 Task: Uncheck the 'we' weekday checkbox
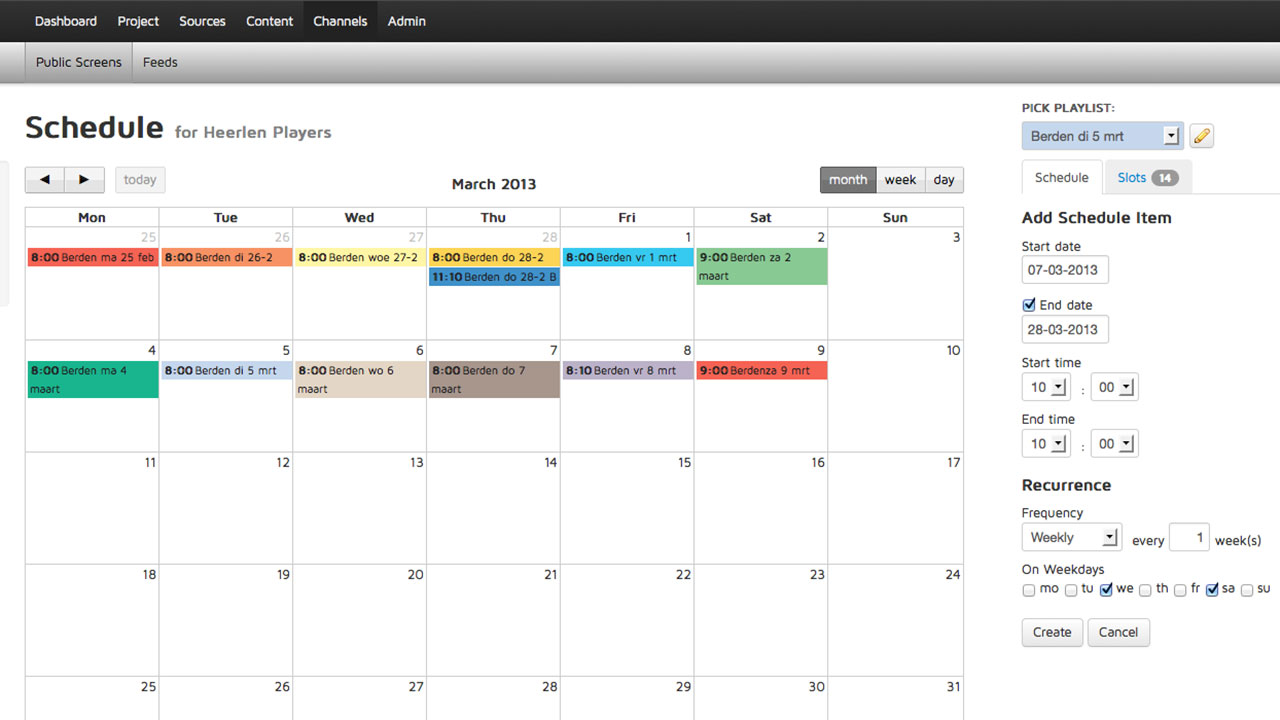(1106, 590)
